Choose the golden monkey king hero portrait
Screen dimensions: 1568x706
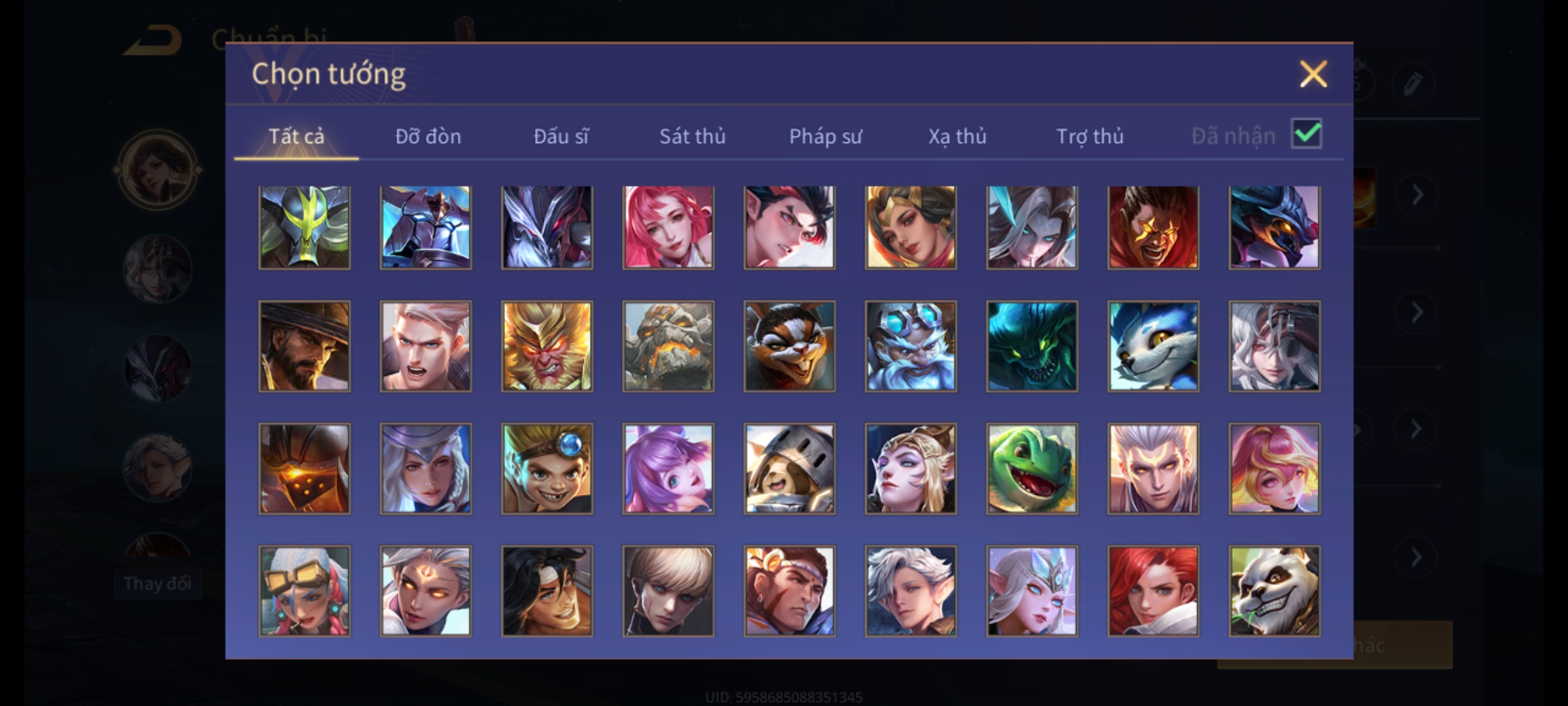[547, 346]
